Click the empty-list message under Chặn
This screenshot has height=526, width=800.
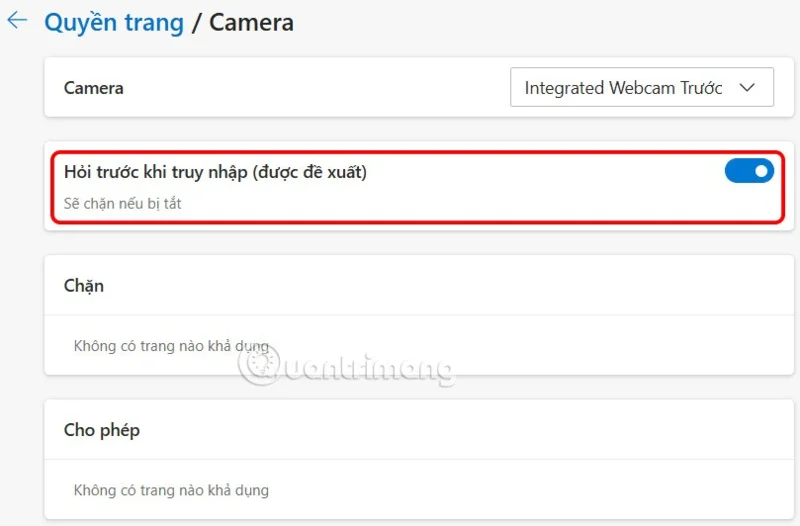tap(171, 346)
